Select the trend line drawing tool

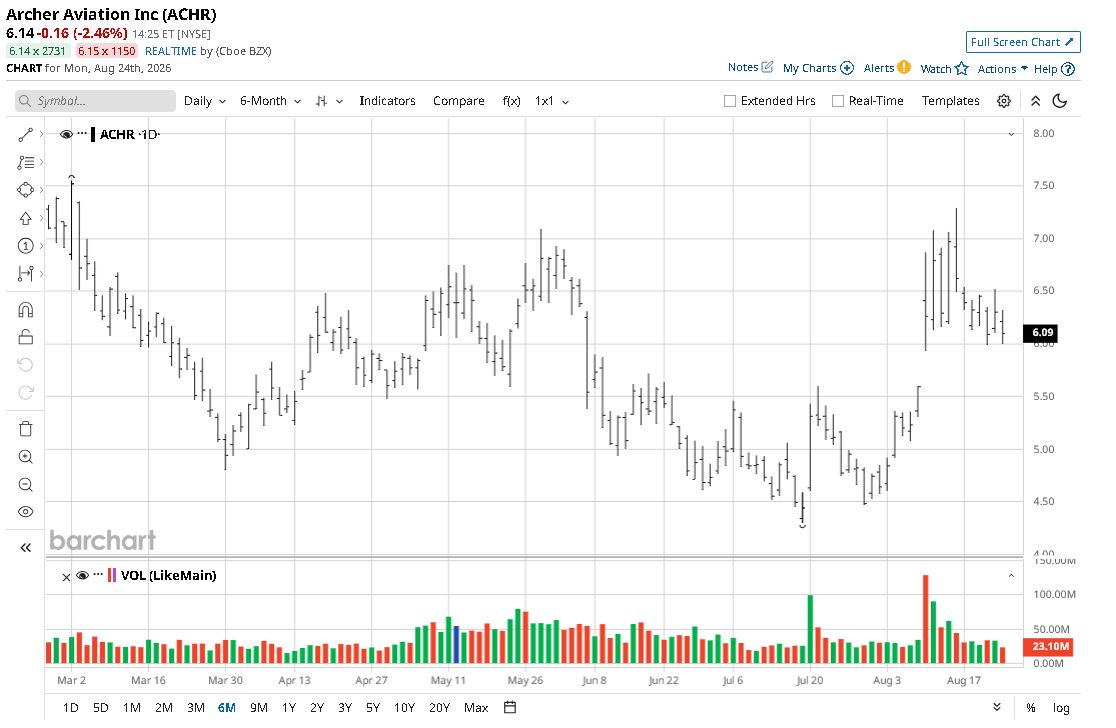tap(26, 134)
